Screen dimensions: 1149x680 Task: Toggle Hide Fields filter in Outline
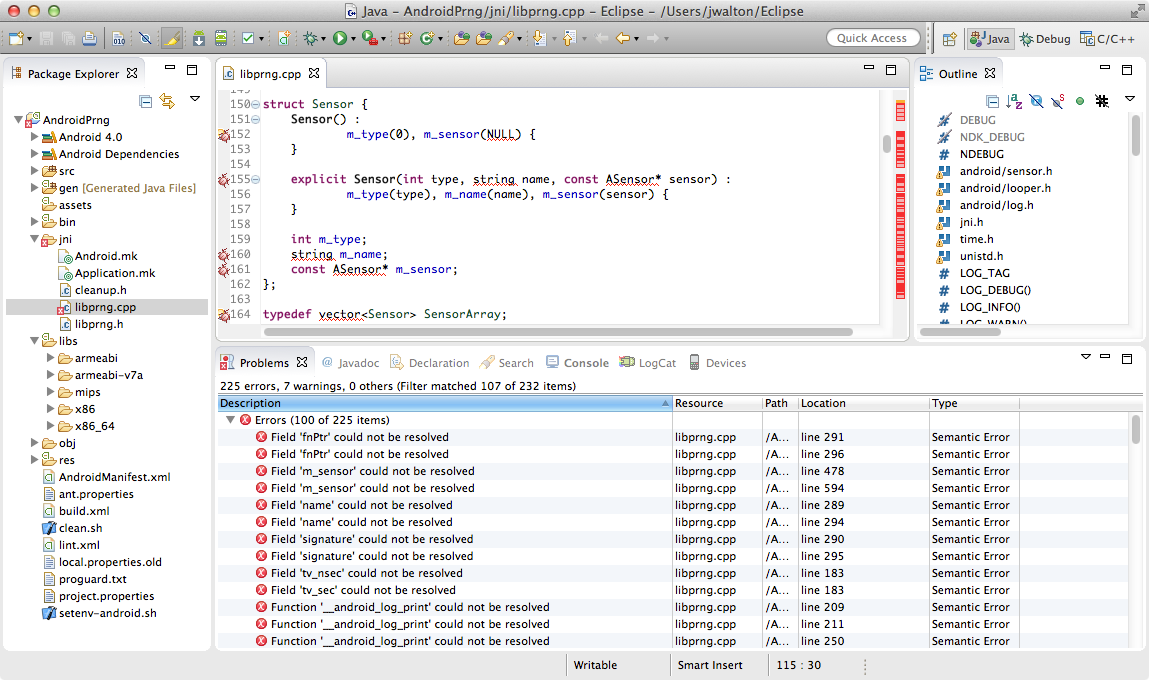pyautogui.click(x=1036, y=101)
